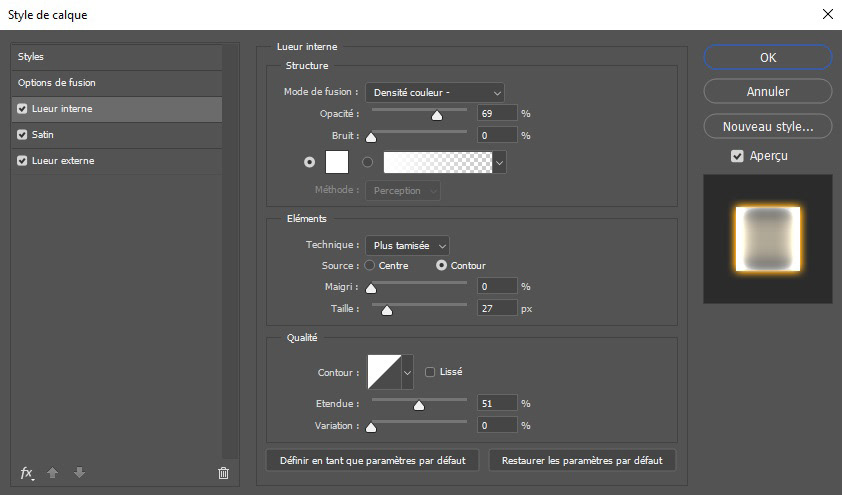Screen dimensions: 842x495
Task: Disable the Lueur externe checkbox
Action: (22, 161)
